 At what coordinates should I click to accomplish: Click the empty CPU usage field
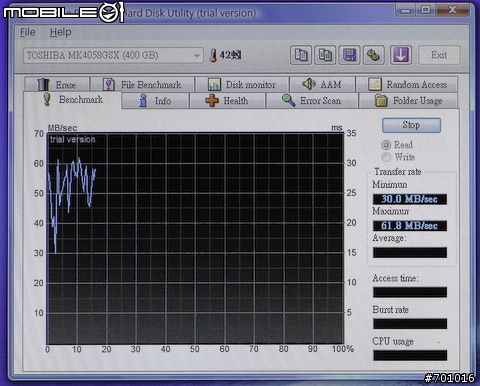click(410, 355)
